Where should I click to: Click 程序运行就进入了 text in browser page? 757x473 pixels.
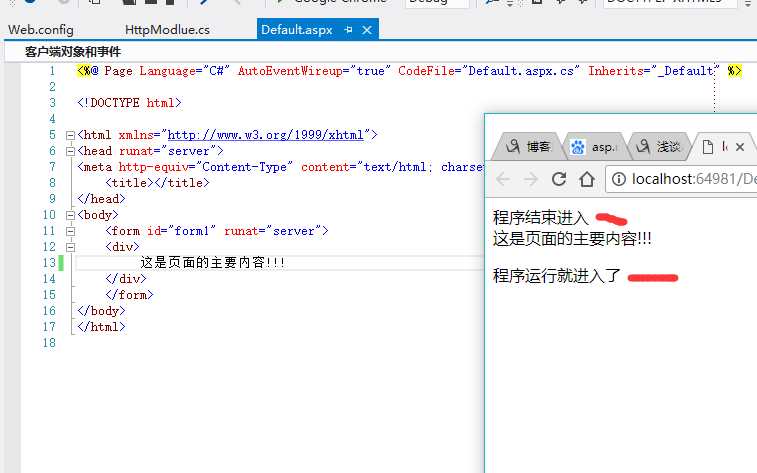tap(557, 276)
